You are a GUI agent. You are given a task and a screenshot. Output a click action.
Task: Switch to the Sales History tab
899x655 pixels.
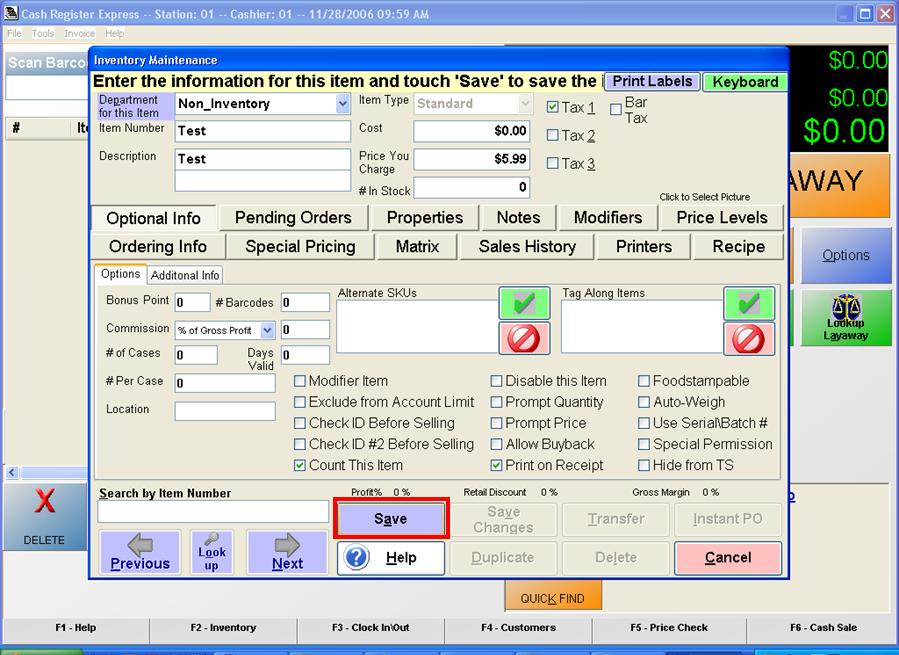[527, 247]
